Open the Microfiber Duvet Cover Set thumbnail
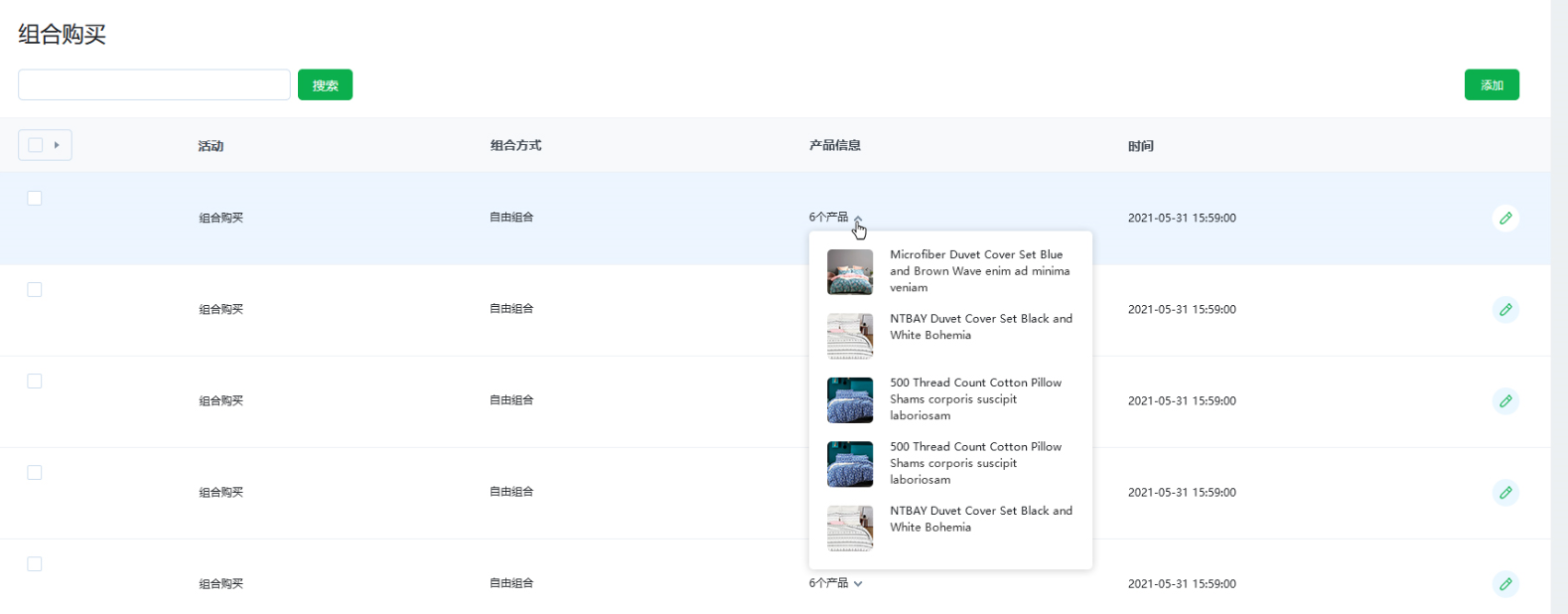The height and width of the screenshot is (614, 1568). (x=850, y=271)
